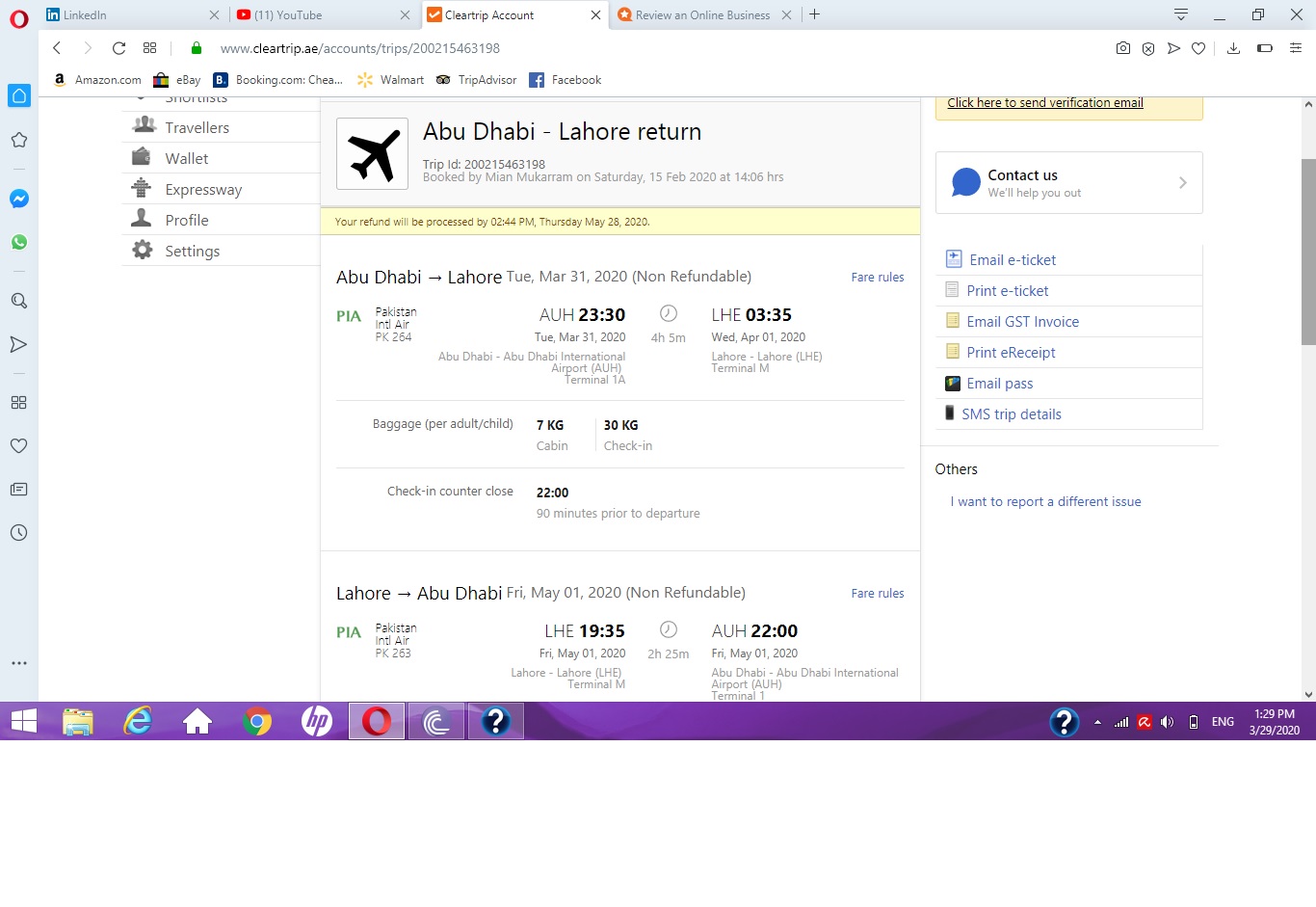Click the Print e-ticket link

1008,290
